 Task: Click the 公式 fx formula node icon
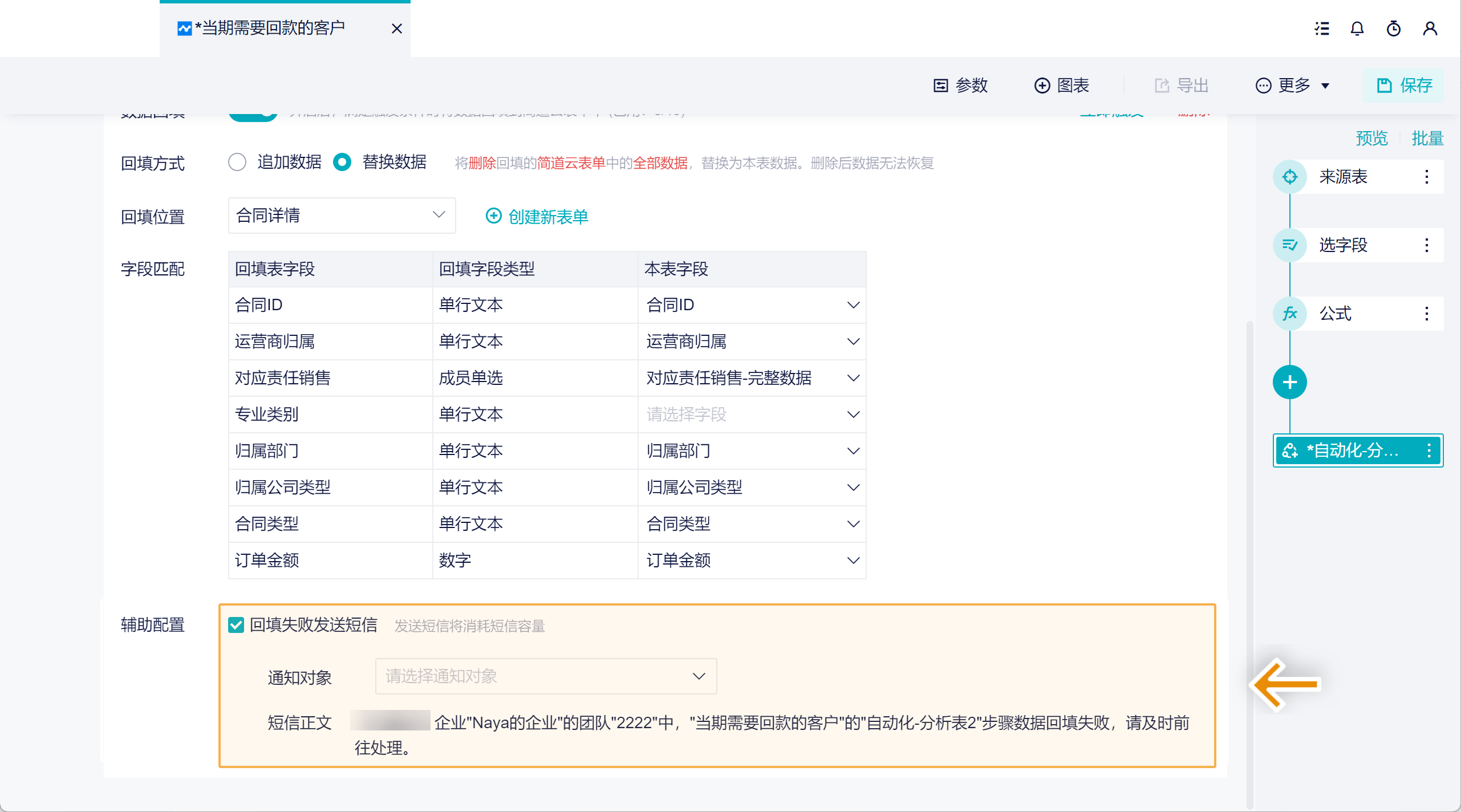coord(1290,314)
